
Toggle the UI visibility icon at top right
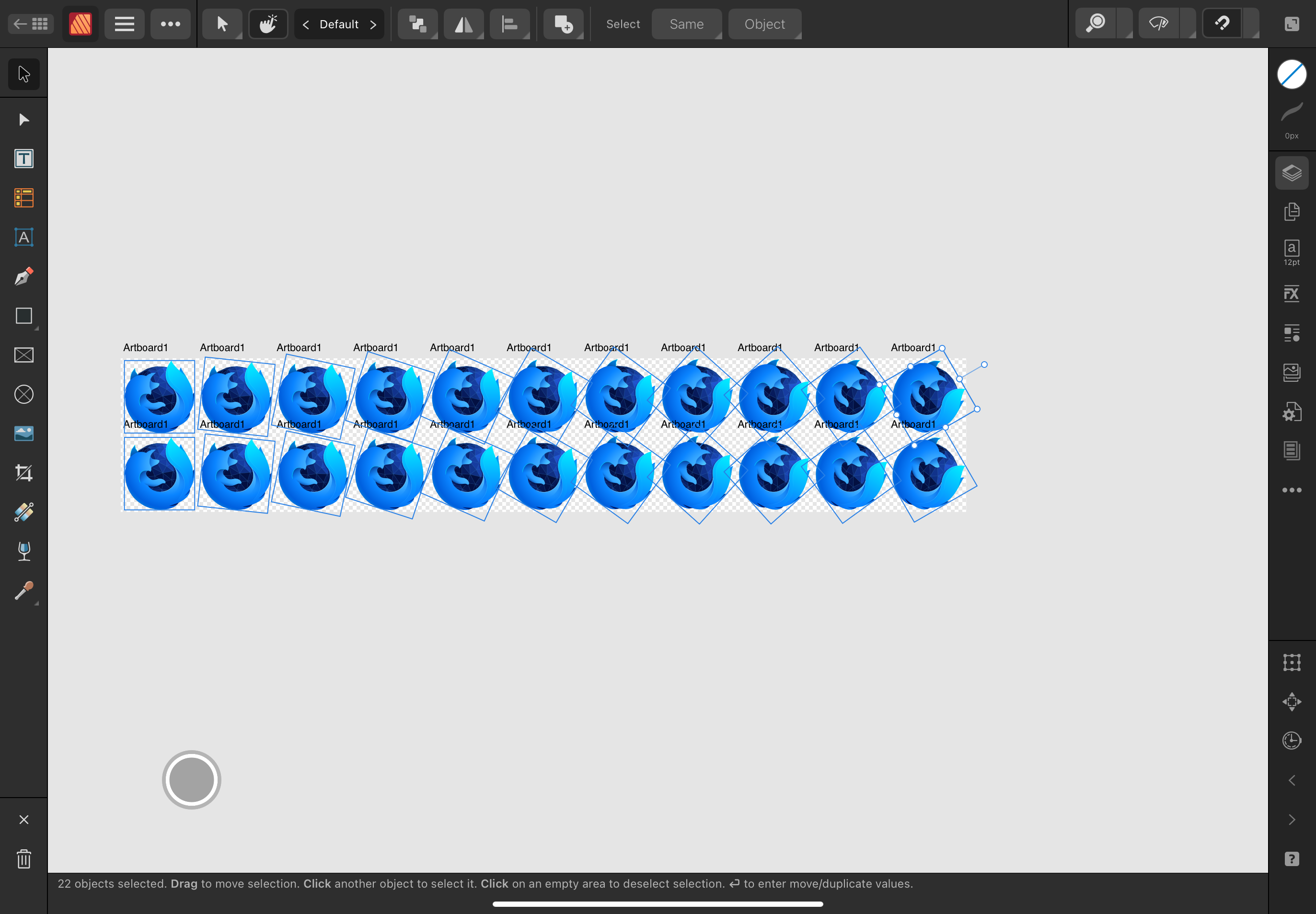click(1292, 24)
